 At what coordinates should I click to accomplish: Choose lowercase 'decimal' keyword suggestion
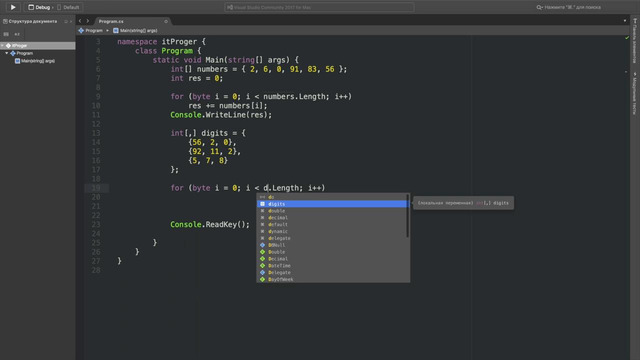[332, 218]
